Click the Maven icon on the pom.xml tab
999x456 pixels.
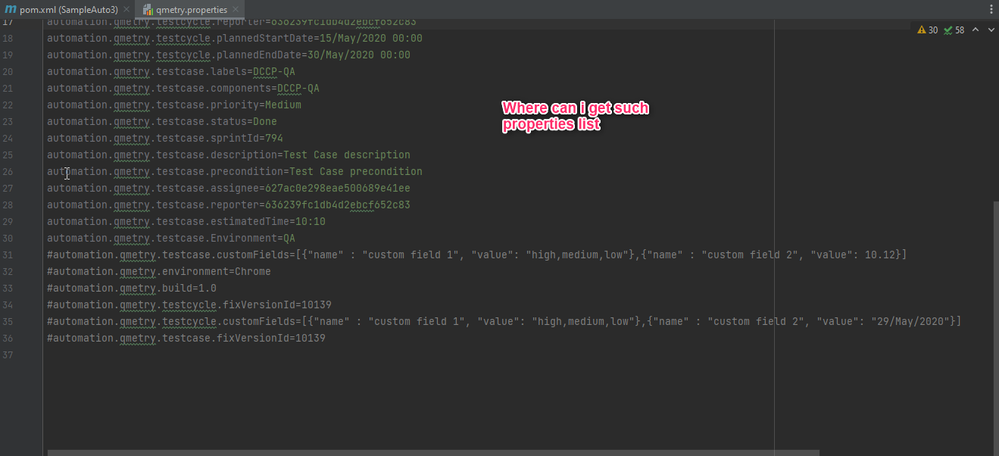11,10
